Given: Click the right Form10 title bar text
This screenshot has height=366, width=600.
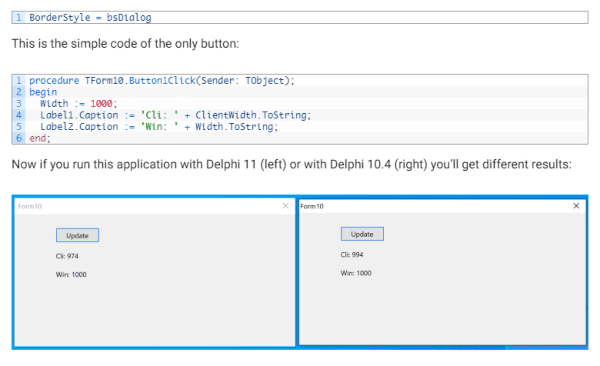Looking at the screenshot, I should click(x=312, y=206).
